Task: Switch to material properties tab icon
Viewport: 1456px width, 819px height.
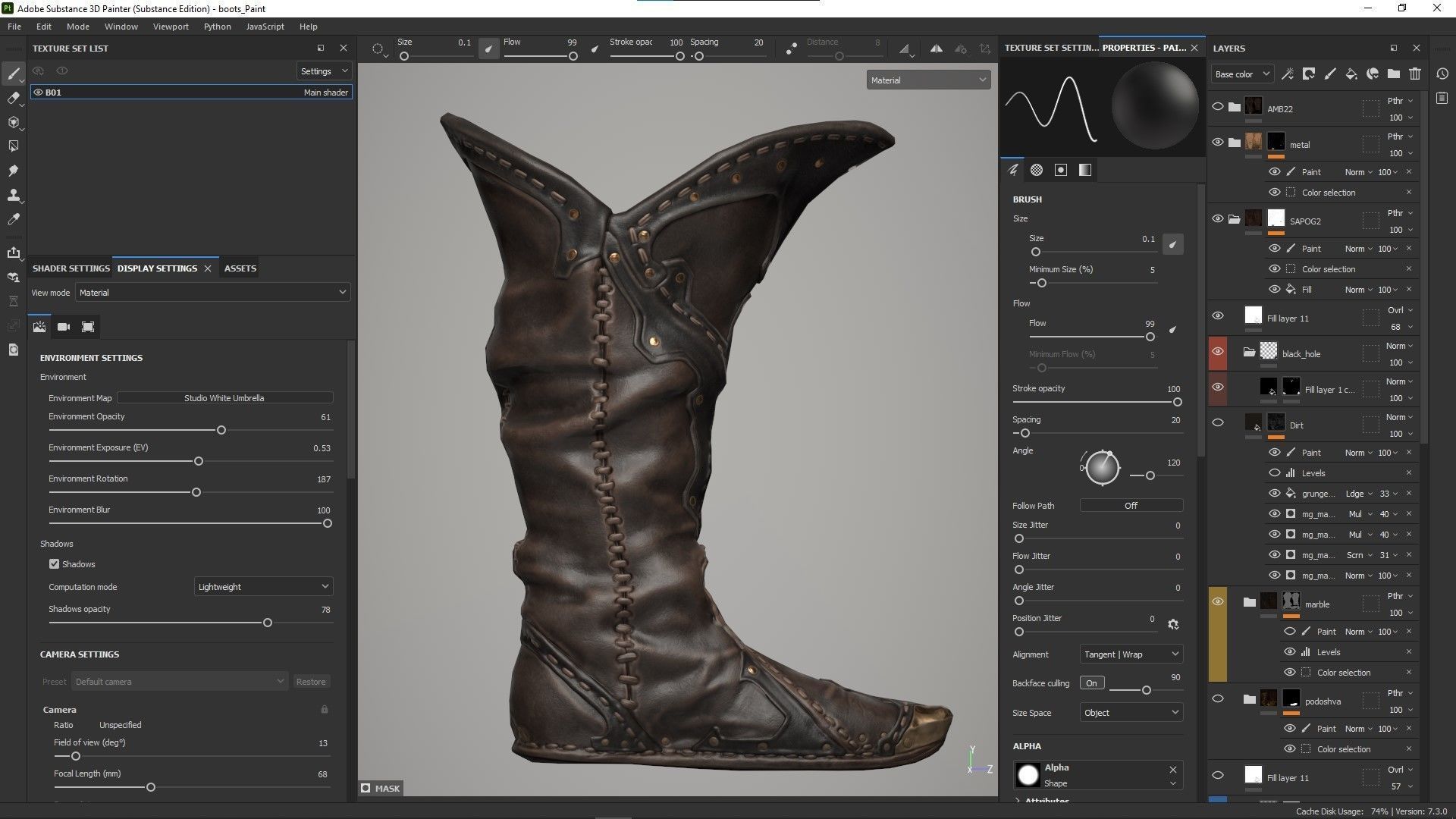Action: tap(1085, 170)
